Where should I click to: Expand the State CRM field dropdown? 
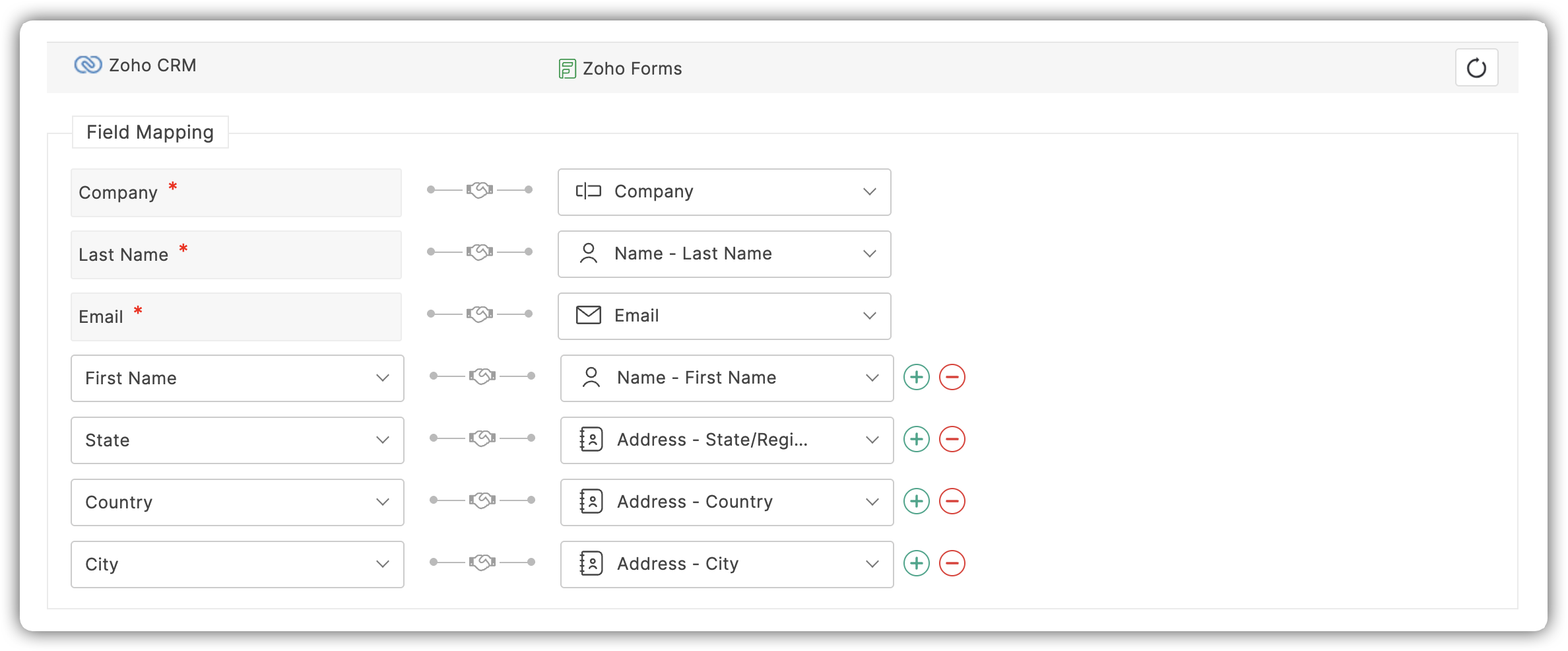(237, 440)
